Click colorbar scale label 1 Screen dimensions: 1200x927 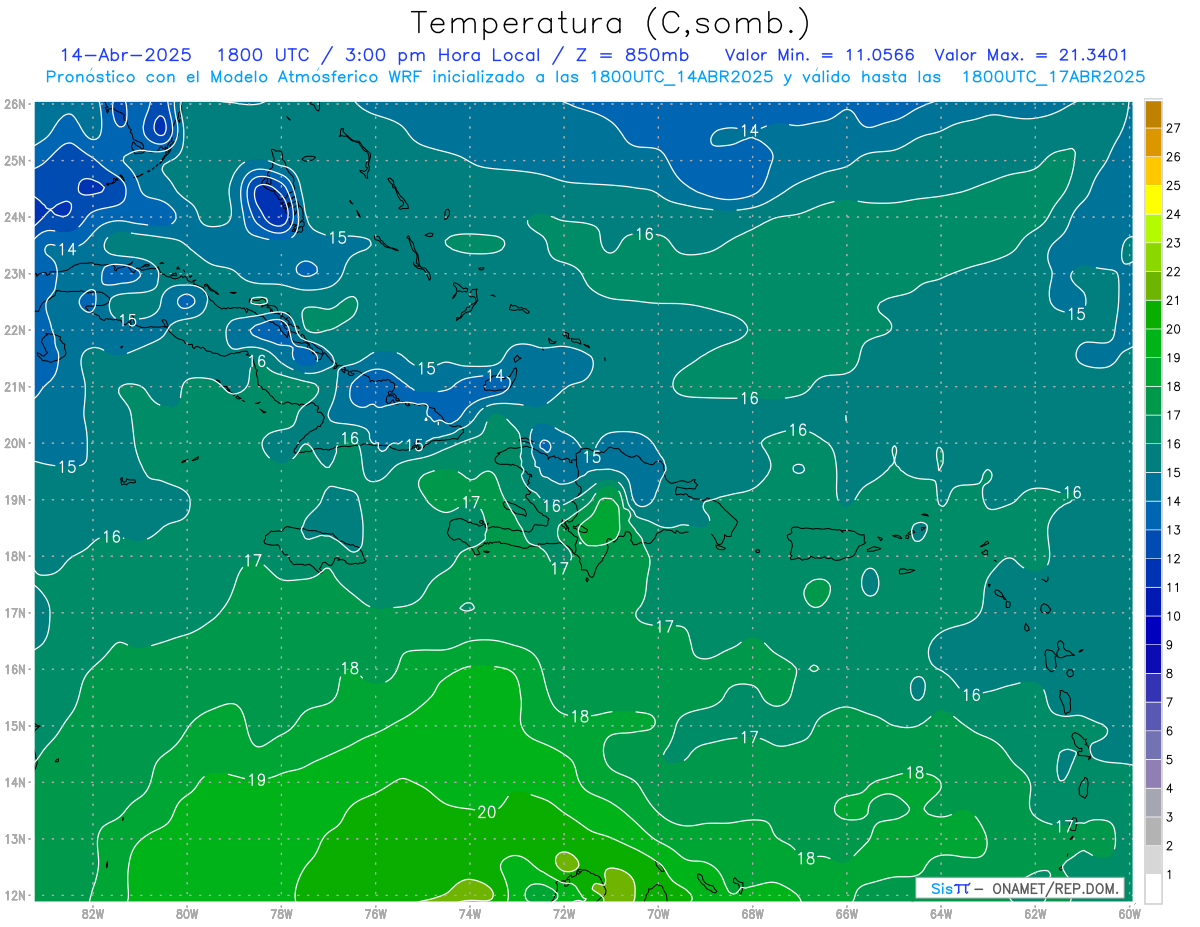click(x=1170, y=875)
